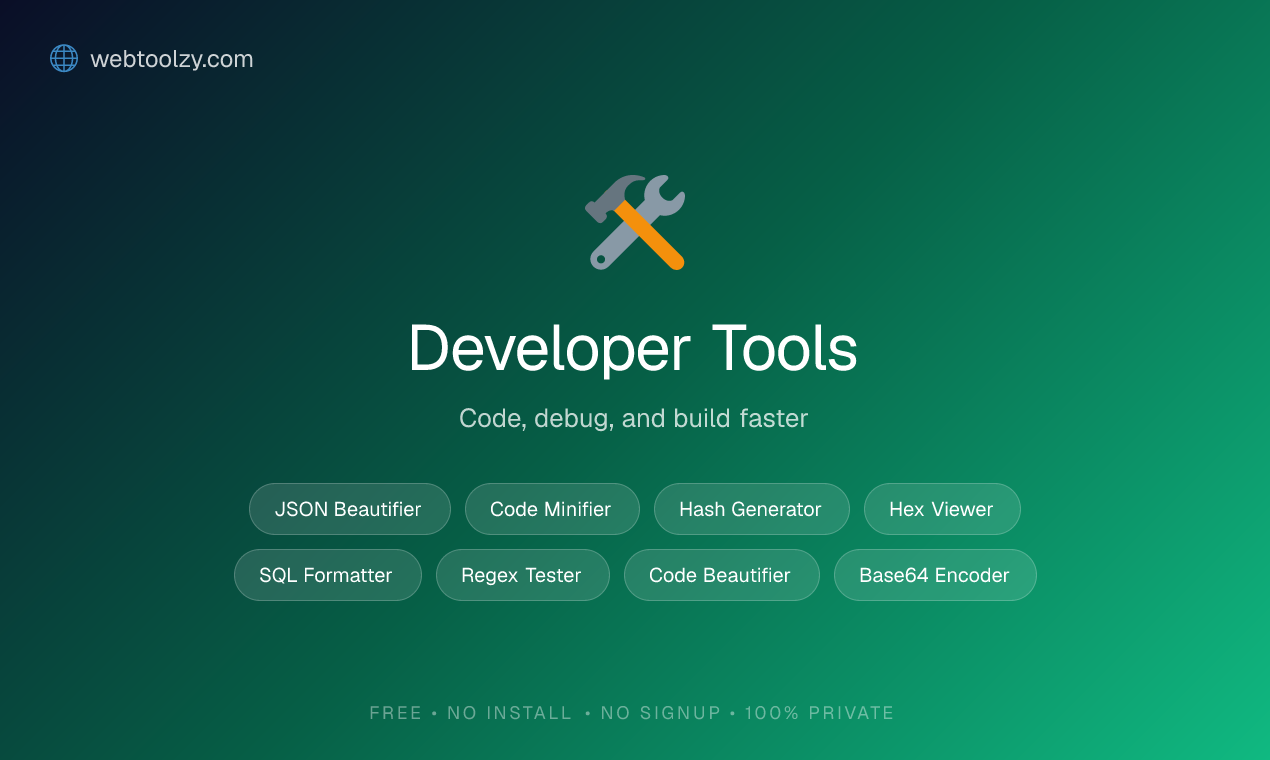Click the webtoolzy.com site name
Image resolution: width=1270 pixels, height=760 pixels.
point(172,59)
